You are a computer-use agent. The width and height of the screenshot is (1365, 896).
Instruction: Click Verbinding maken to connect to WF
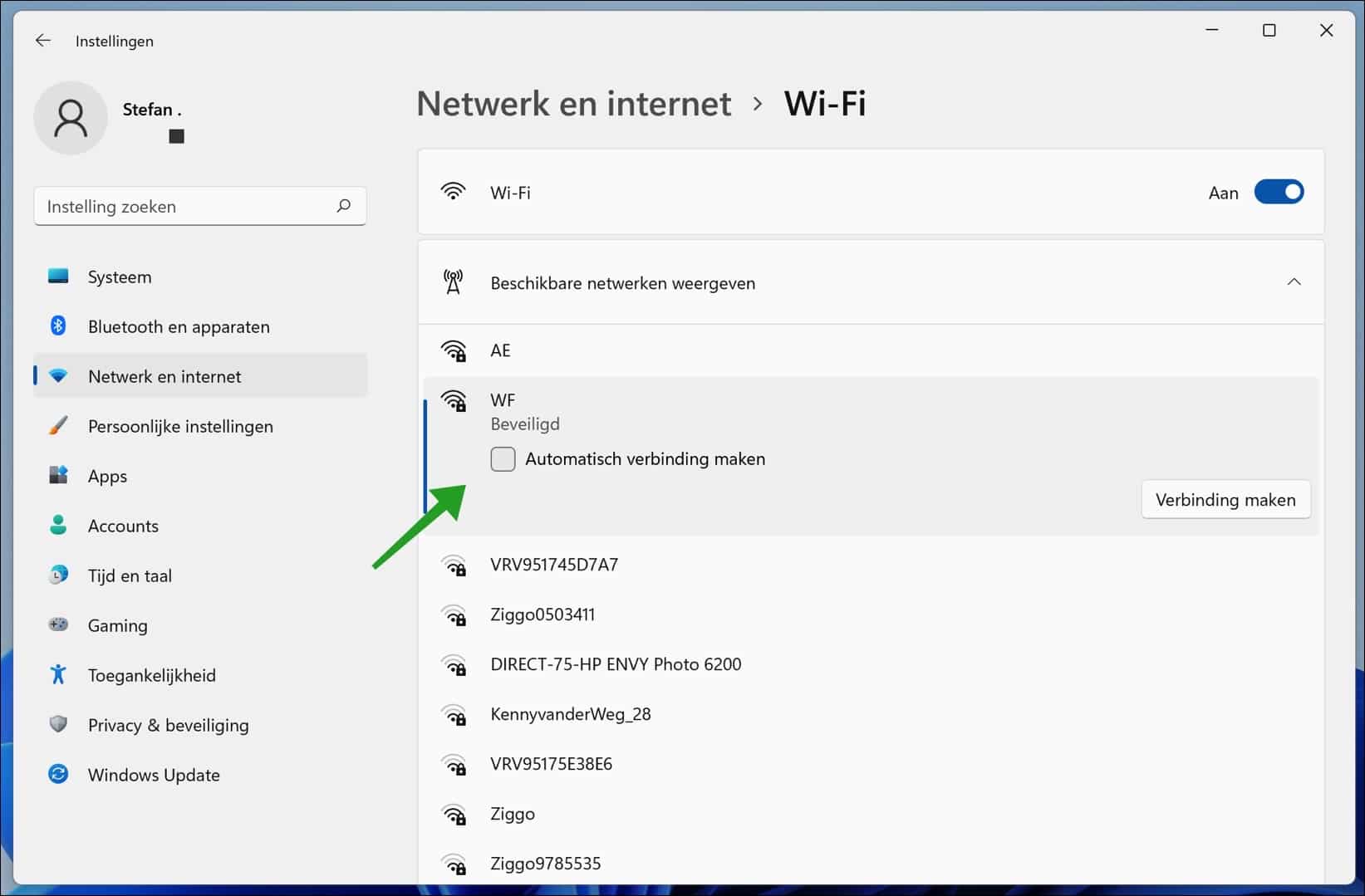[1225, 499]
